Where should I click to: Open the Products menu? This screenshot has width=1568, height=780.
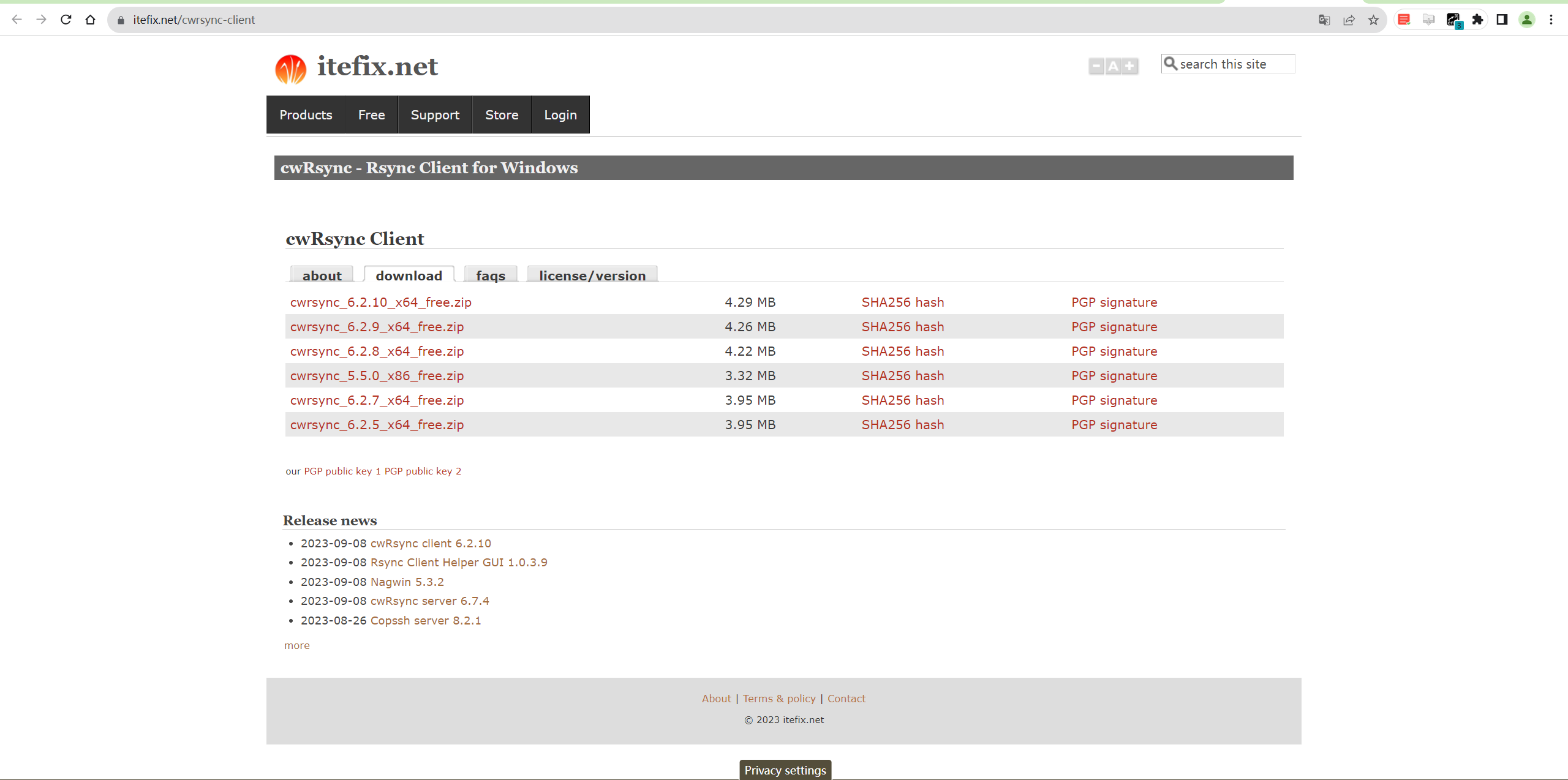(306, 114)
